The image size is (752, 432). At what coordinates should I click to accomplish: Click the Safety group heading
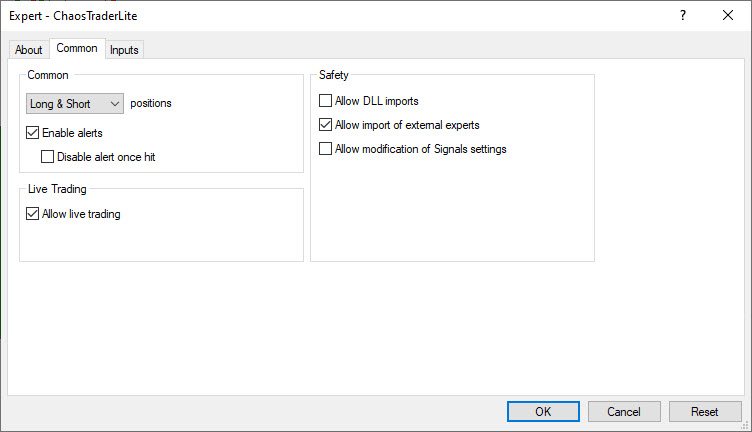(334, 75)
